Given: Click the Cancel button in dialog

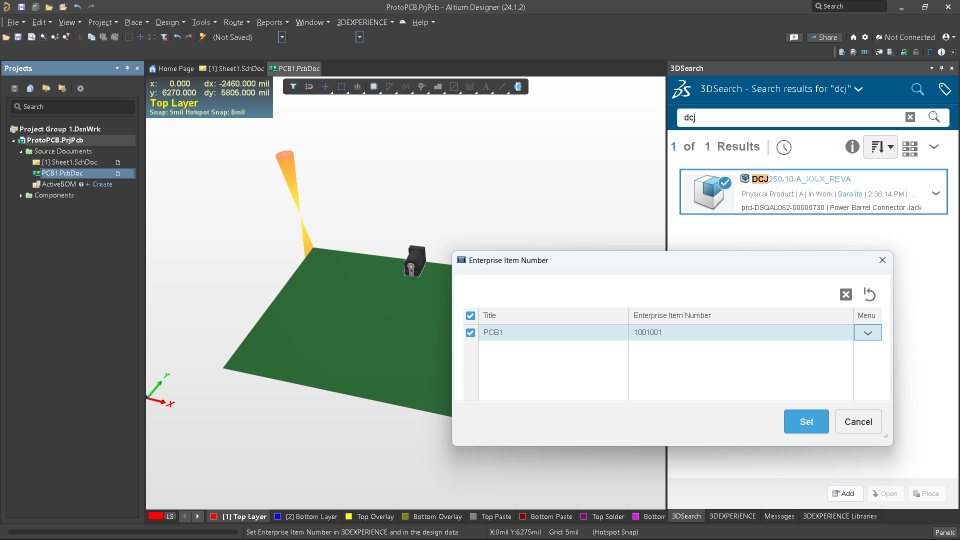Looking at the screenshot, I should [858, 422].
